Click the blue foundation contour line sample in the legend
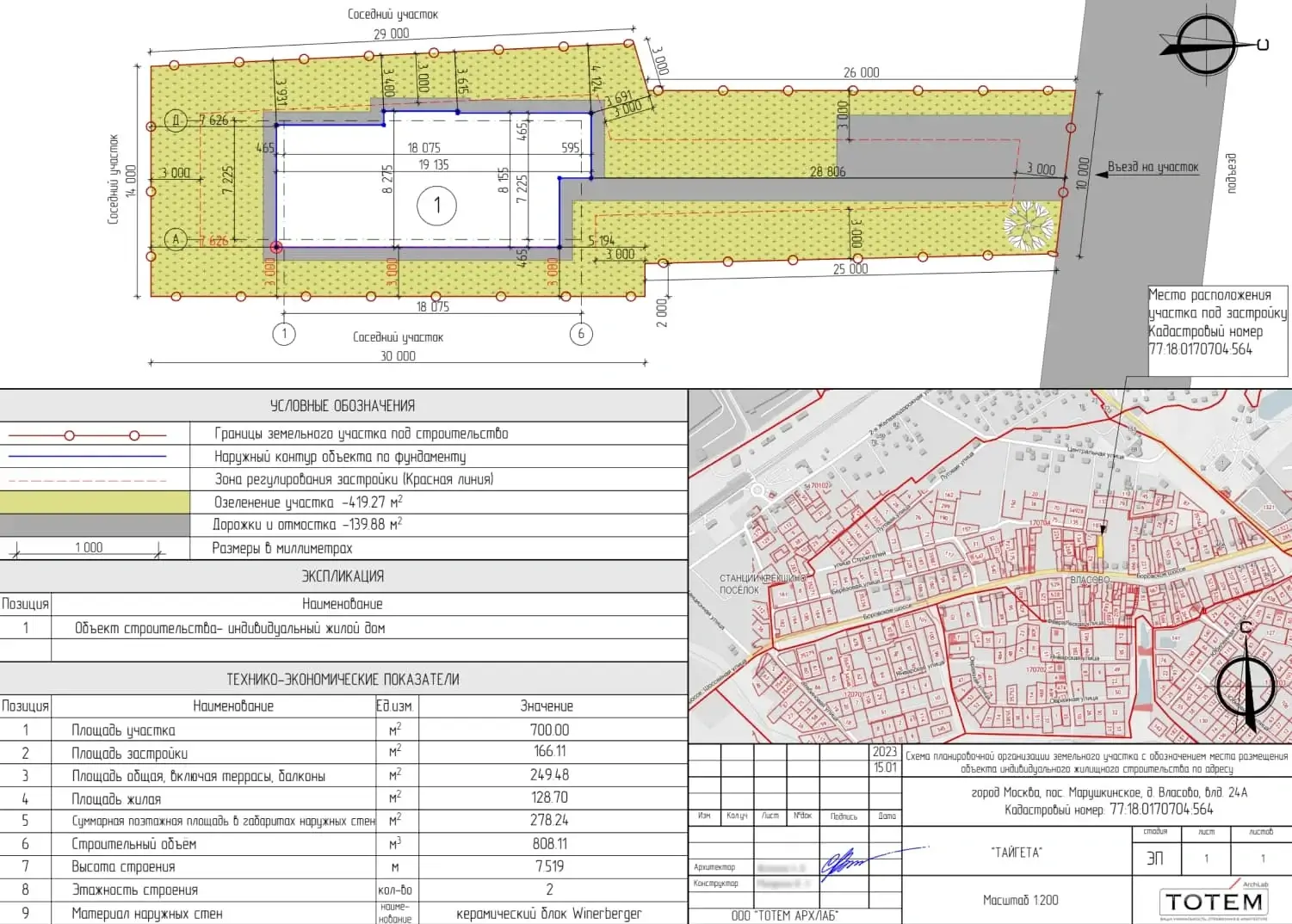 pos(87,456)
